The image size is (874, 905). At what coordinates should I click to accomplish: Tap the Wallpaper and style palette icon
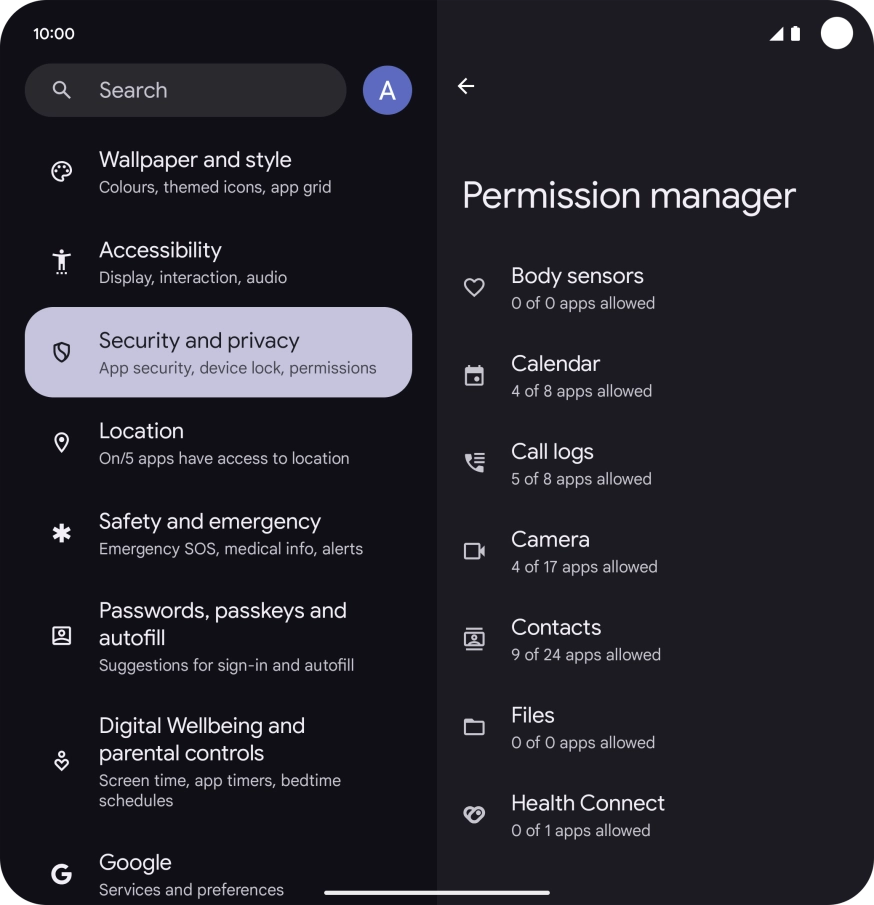pyautogui.click(x=62, y=172)
